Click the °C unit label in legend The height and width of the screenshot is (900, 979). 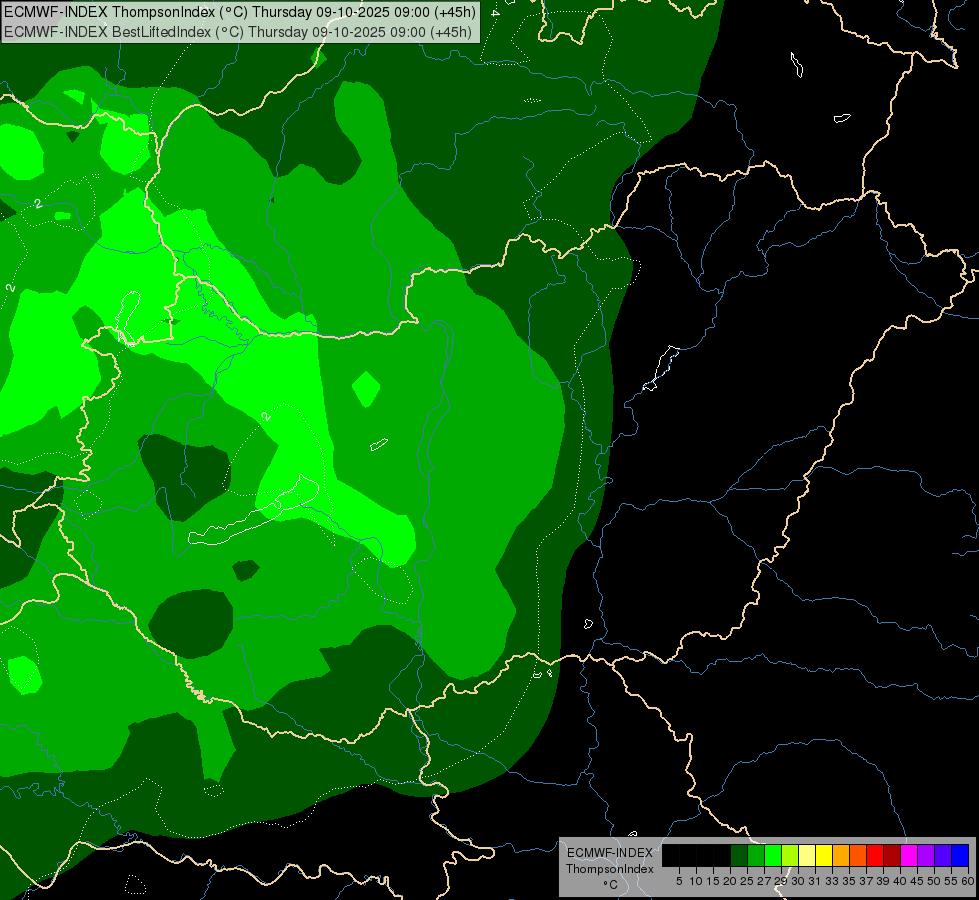[609, 884]
